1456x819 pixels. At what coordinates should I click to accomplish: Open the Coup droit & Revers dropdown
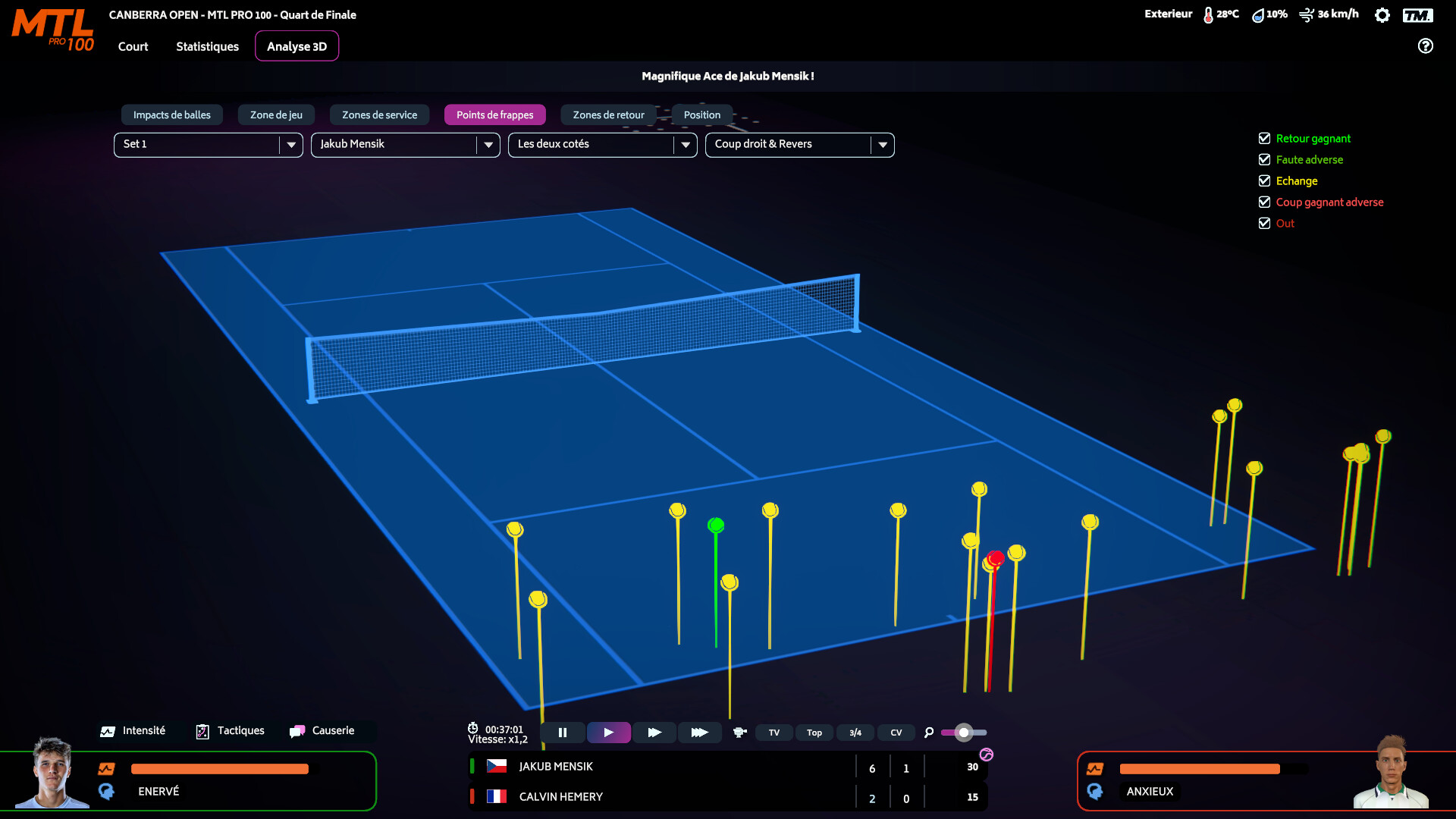point(800,145)
